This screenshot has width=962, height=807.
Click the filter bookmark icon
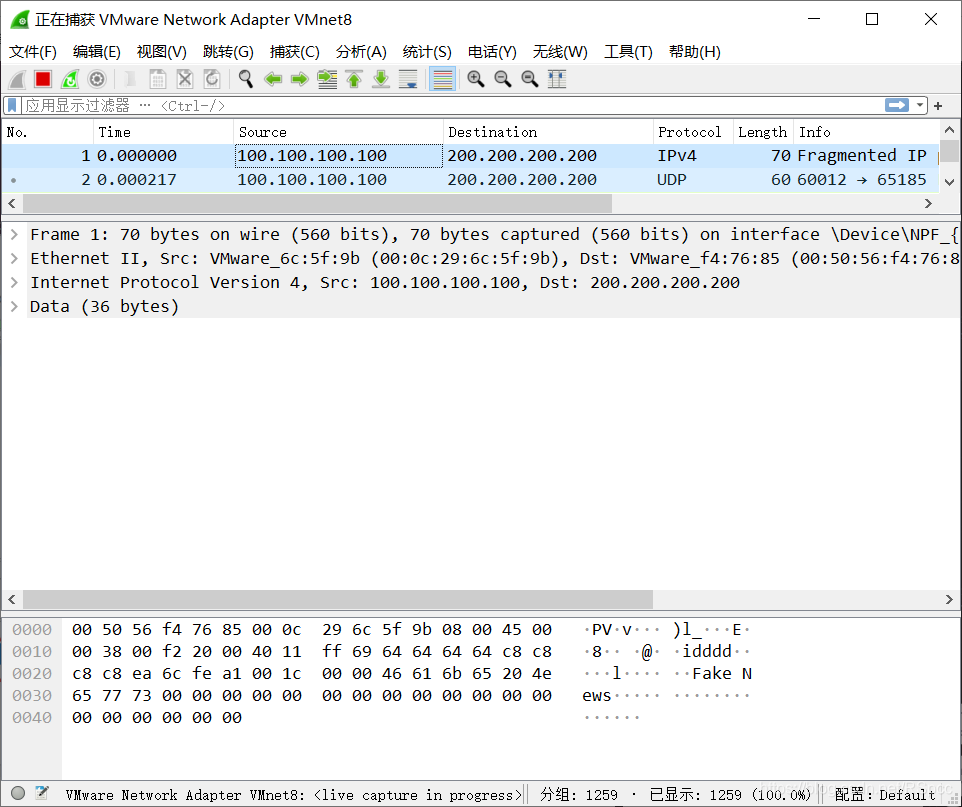click(x=12, y=106)
